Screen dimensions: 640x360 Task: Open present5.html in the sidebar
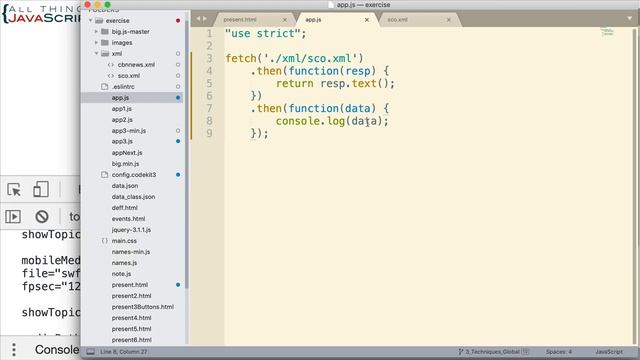pos(131,329)
